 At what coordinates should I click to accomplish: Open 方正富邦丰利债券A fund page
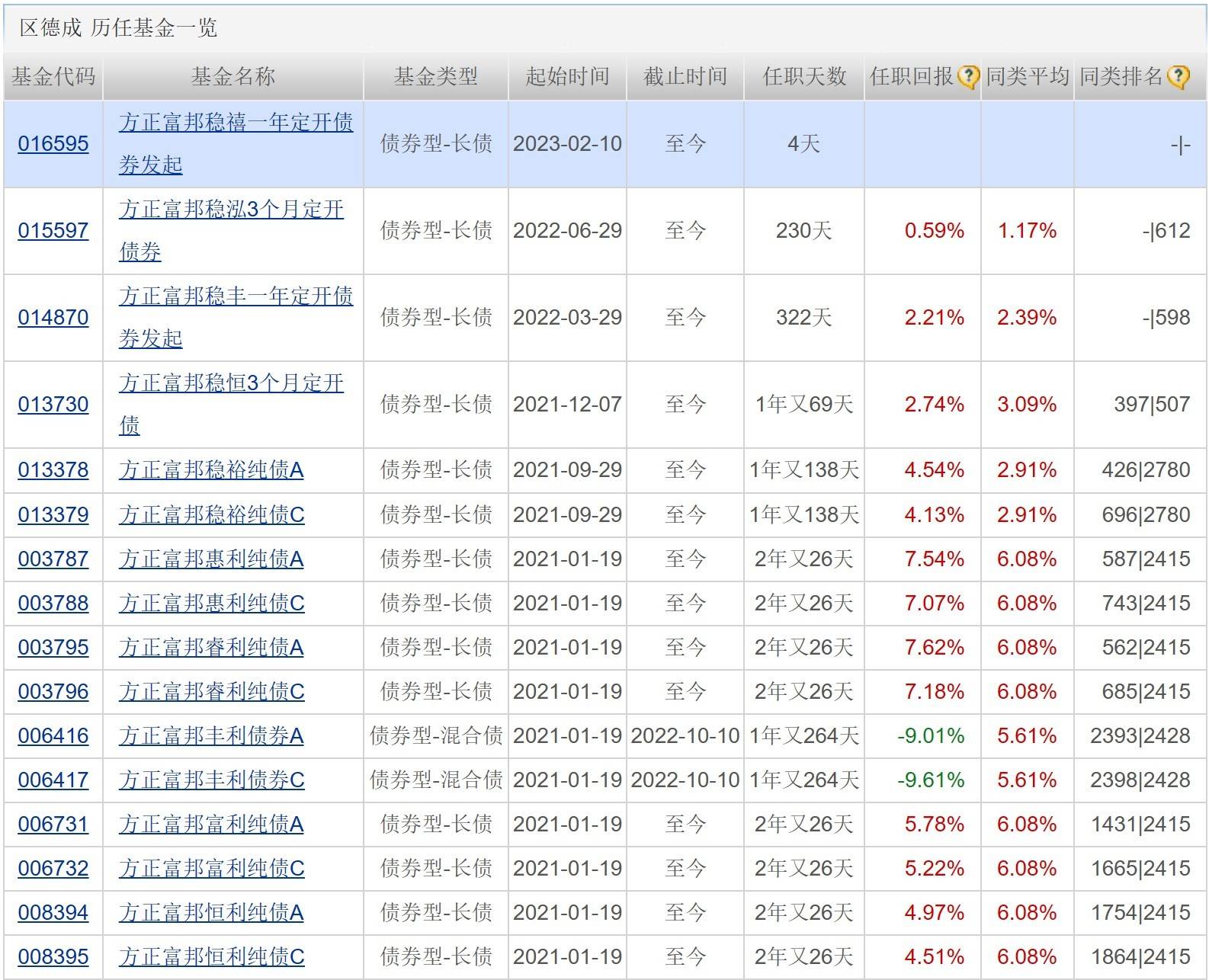[211, 736]
